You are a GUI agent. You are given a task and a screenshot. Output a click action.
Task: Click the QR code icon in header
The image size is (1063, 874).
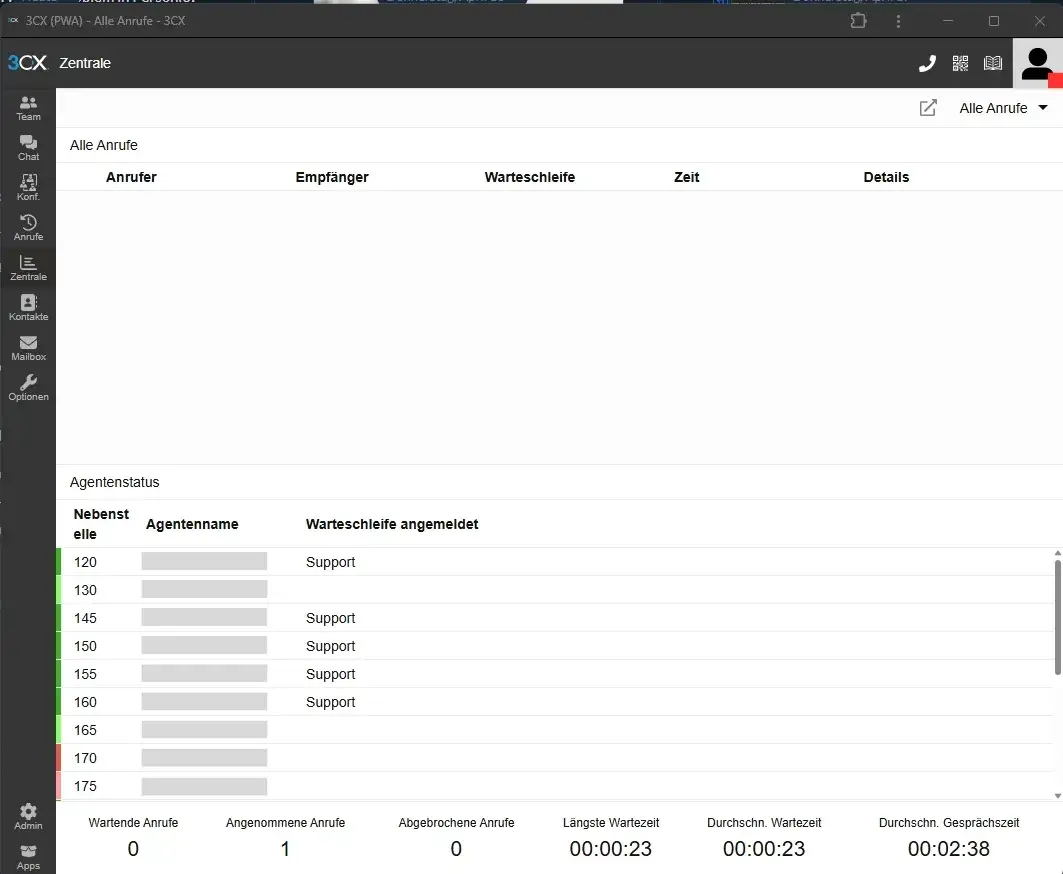click(960, 64)
